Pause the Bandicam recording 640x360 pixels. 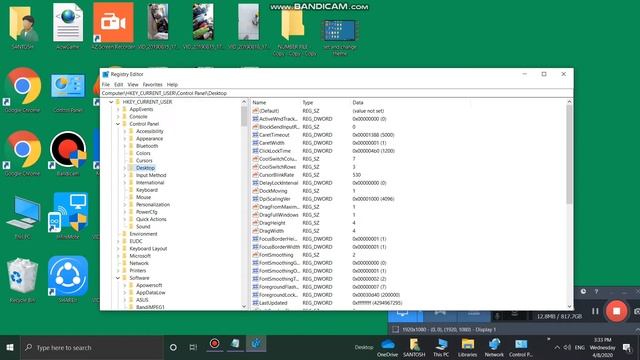[595, 311]
